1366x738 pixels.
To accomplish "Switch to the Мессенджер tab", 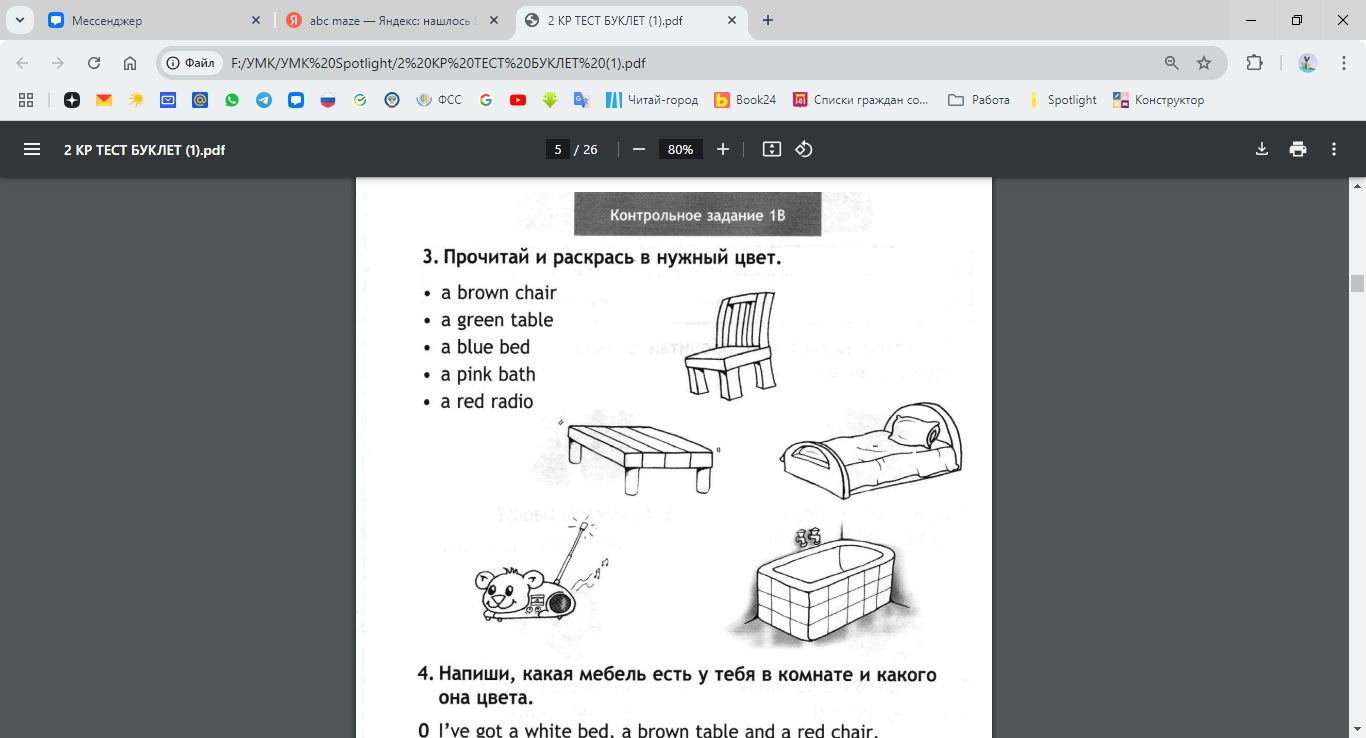I will (155, 20).
